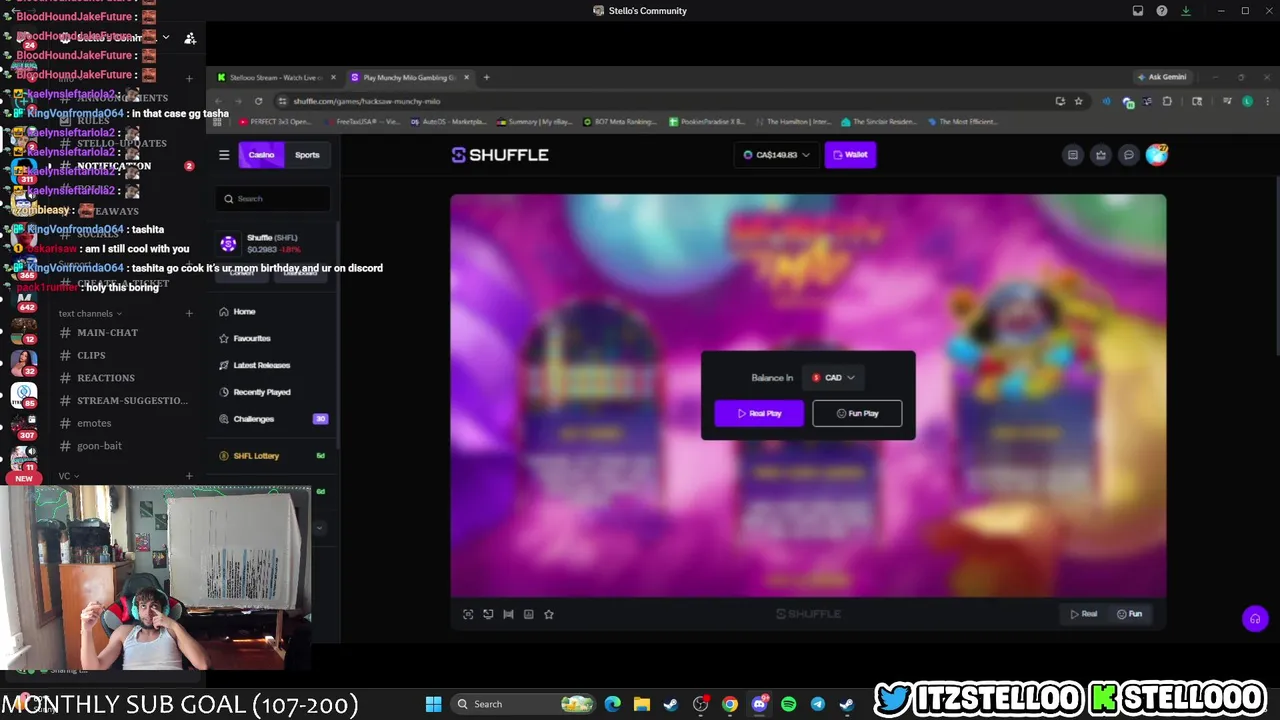Open Latest Releases in sidebar

tap(261, 366)
